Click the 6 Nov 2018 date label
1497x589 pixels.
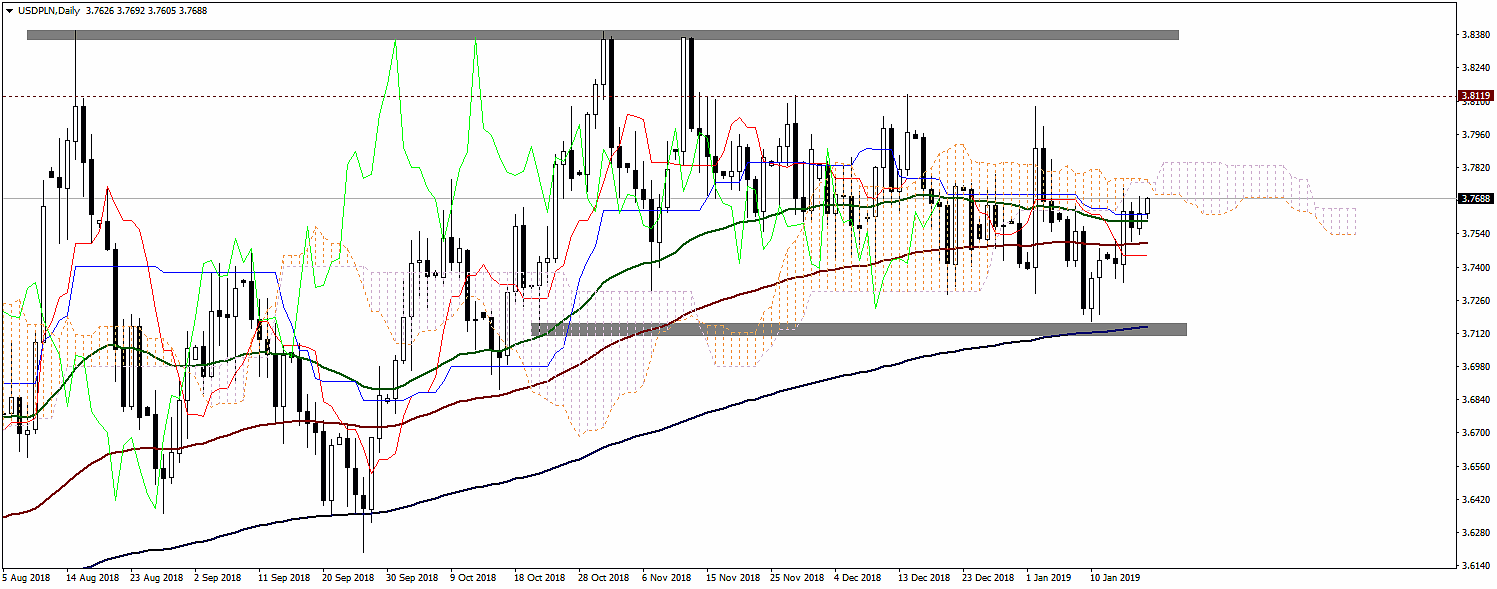pyautogui.click(x=666, y=578)
